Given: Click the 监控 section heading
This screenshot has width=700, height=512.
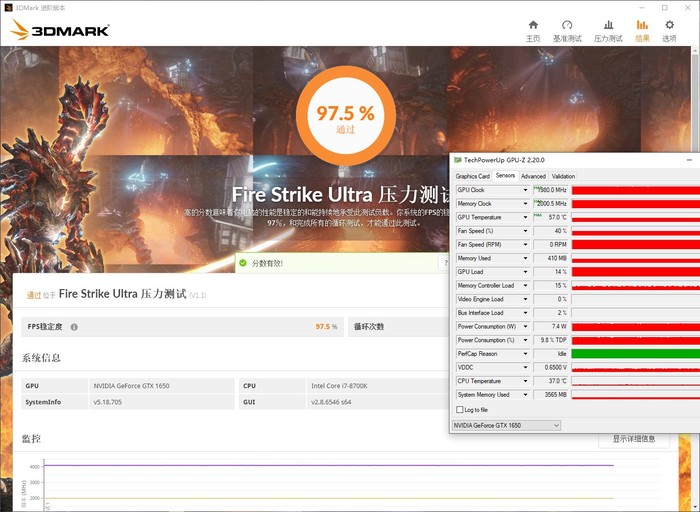Looking at the screenshot, I should tap(31, 439).
